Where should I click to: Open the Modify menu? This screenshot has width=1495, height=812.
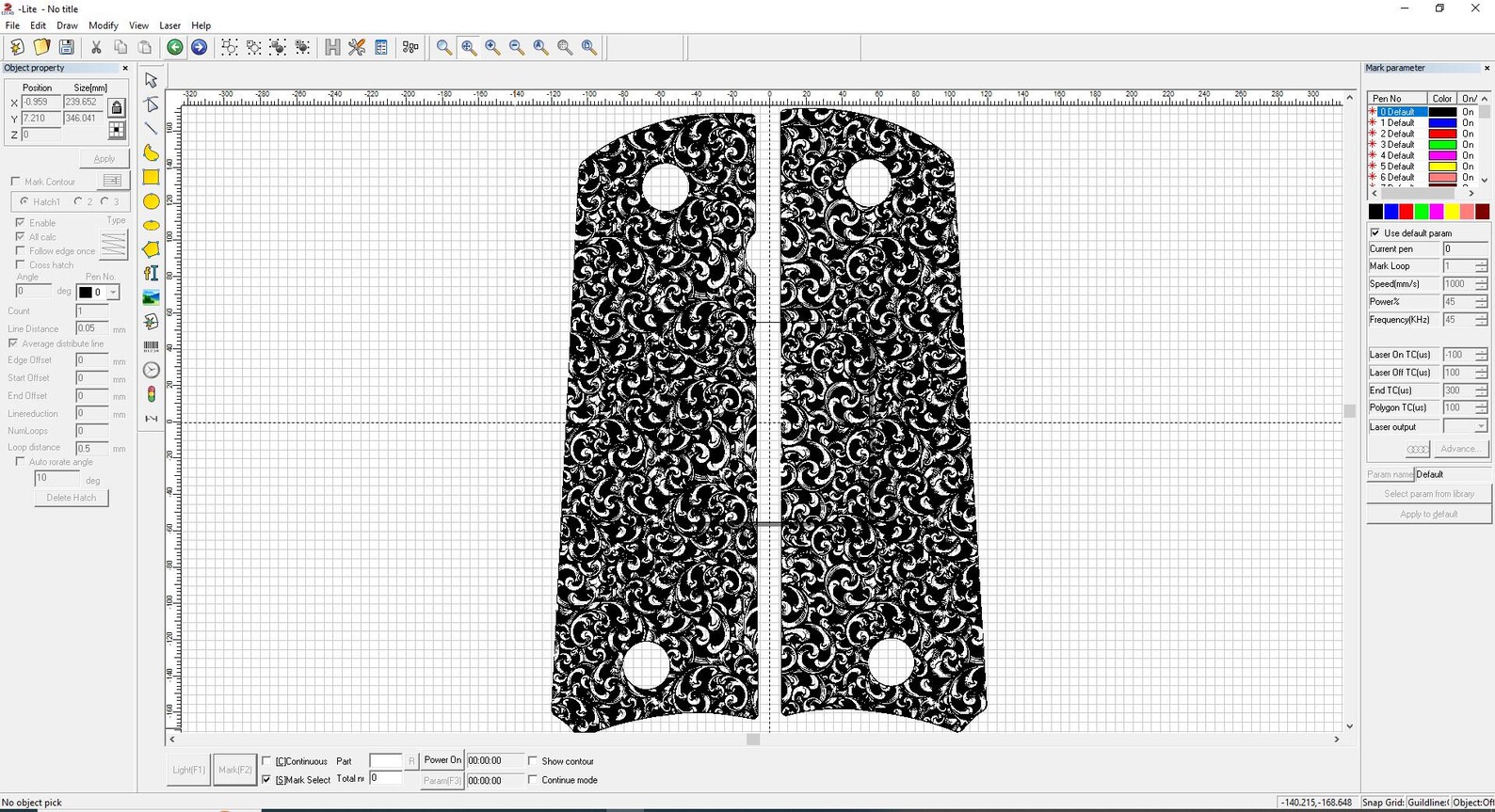point(104,25)
